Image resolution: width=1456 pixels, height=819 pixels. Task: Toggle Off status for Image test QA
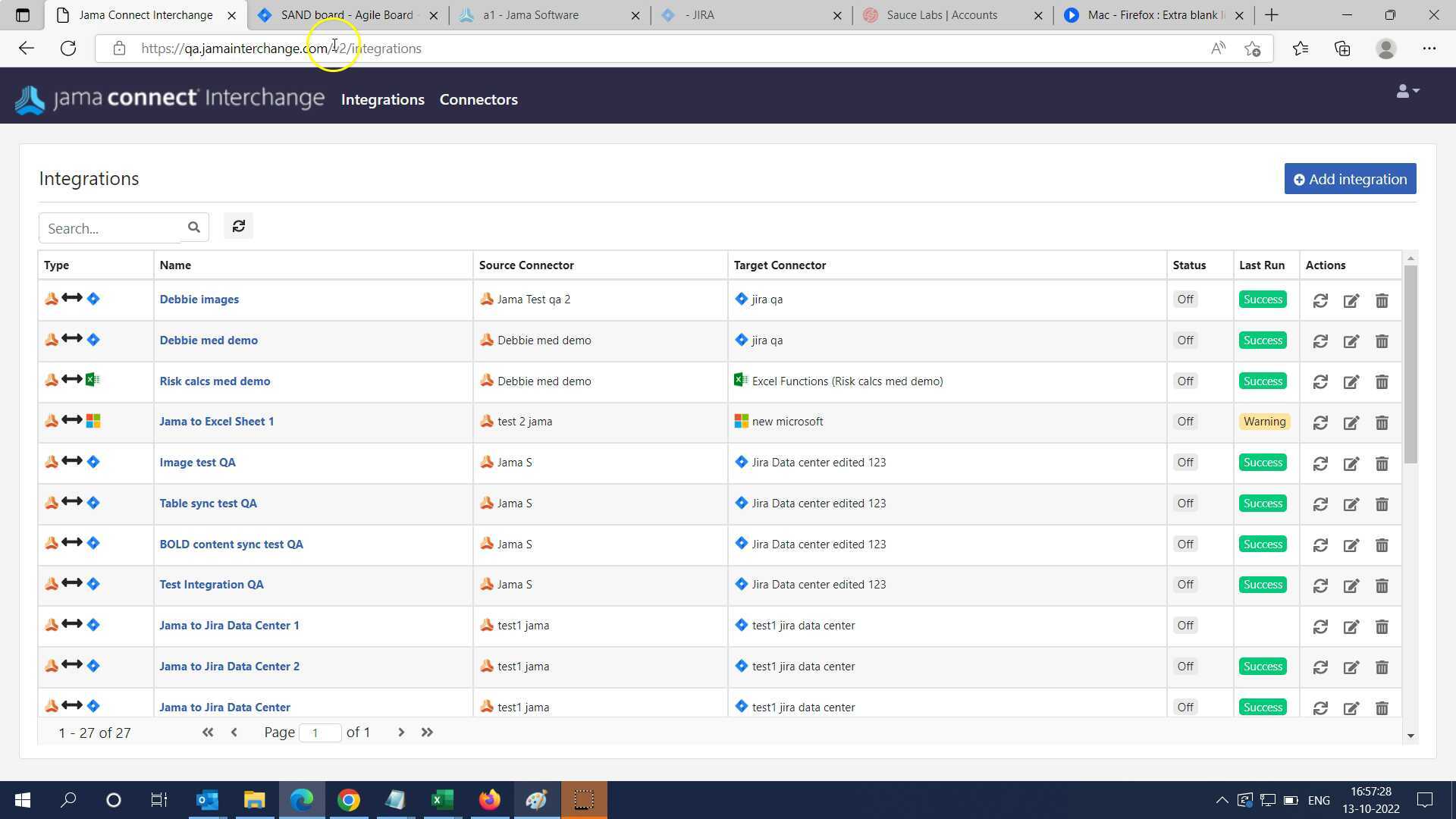(1185, 463)
